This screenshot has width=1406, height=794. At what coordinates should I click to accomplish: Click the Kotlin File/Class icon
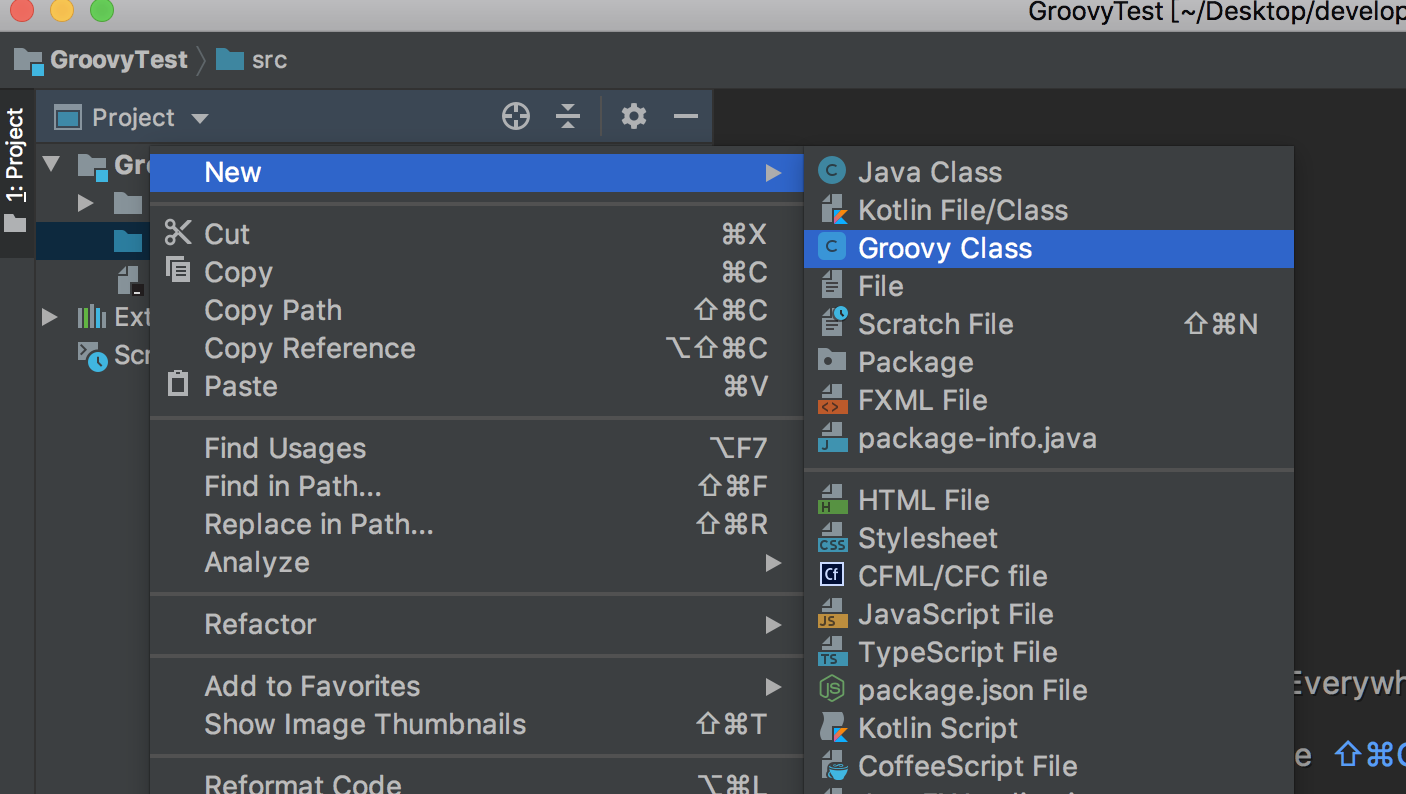(832, 210)
